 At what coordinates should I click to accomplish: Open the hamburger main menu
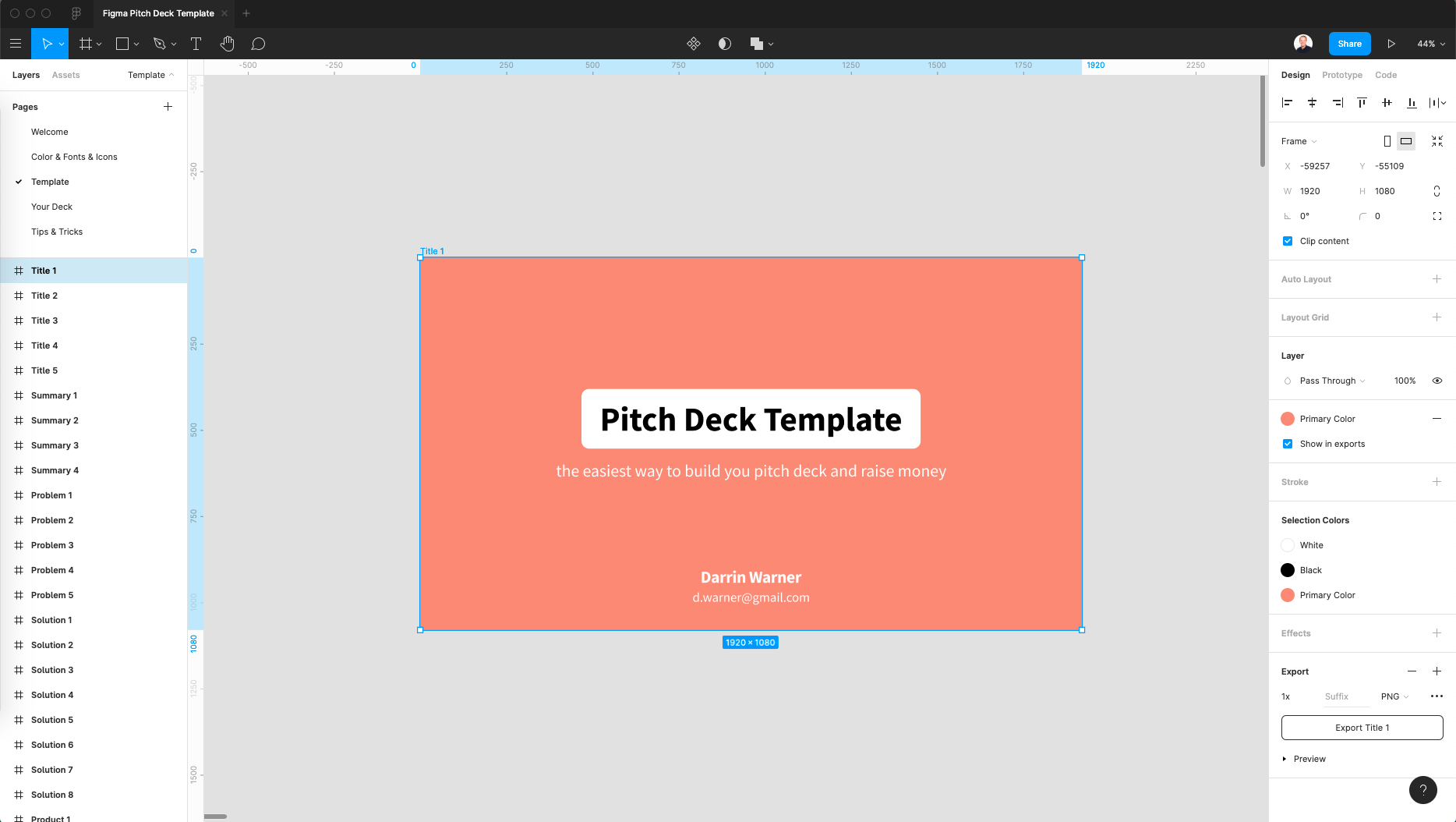(x=16, y=44)
